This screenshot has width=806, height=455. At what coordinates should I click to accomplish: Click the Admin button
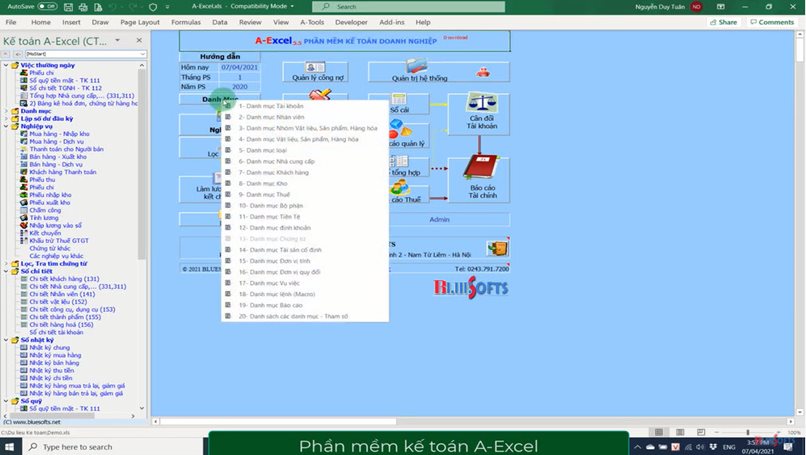439,220
